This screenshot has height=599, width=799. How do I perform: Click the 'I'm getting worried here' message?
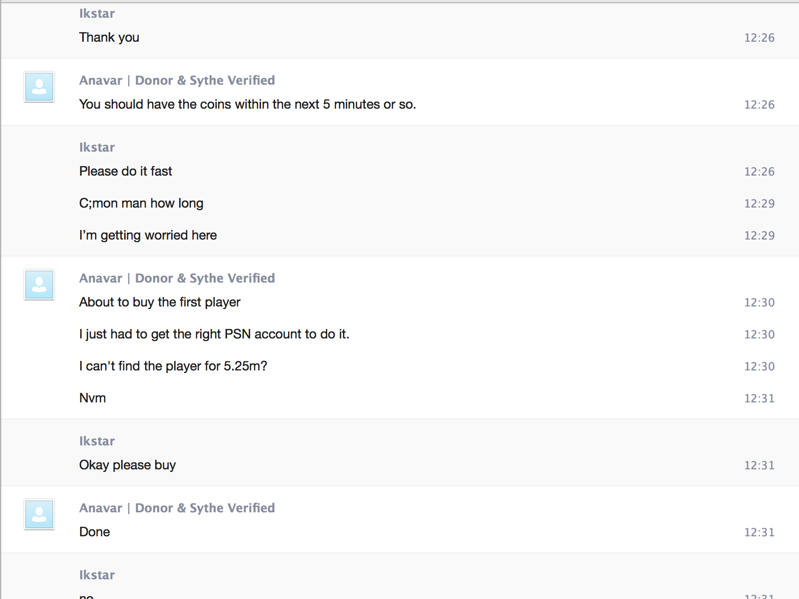(x=148, y=236)
